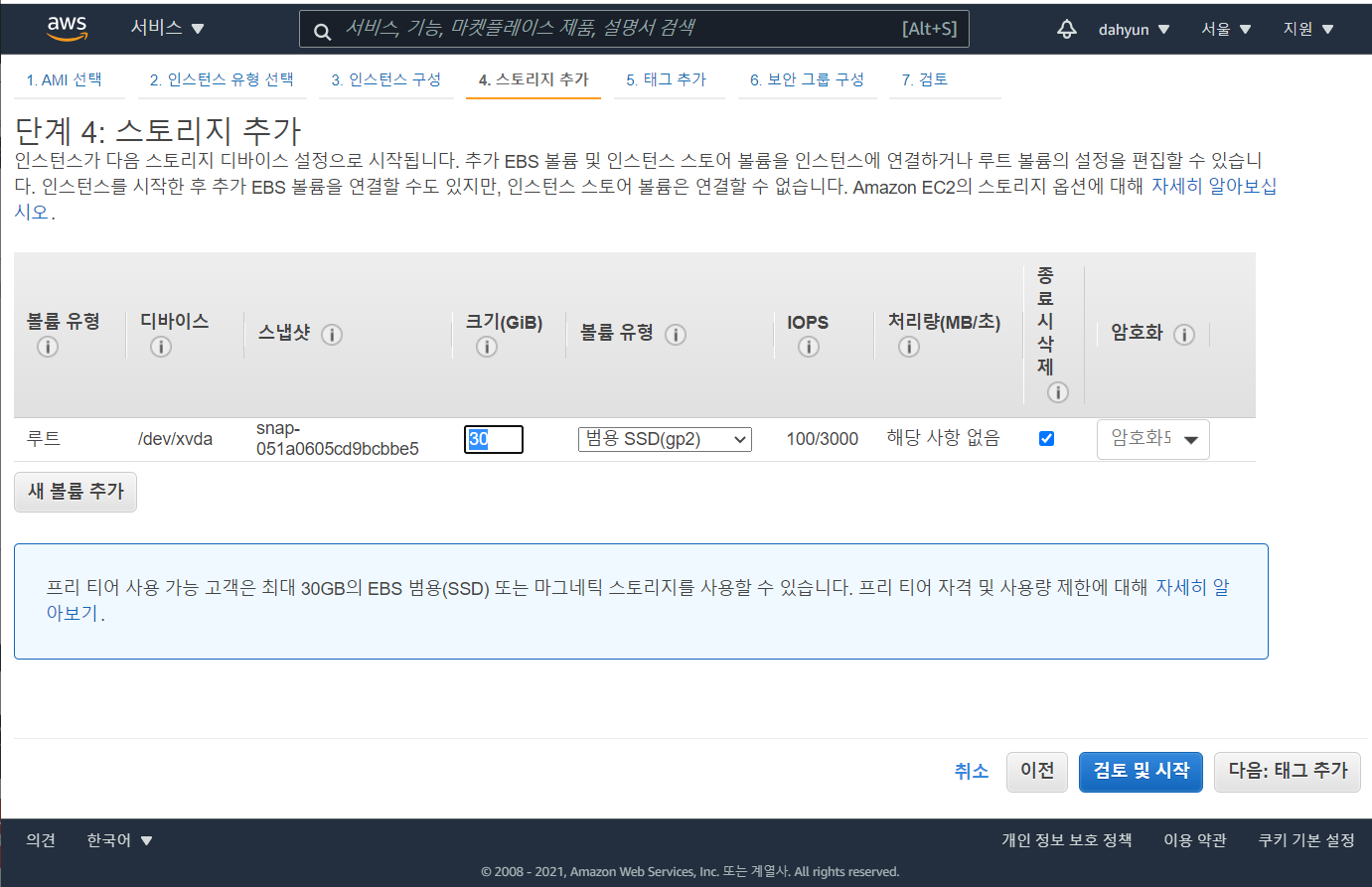Click the AWS logo home icon
Image resolution: width=1372 pixels, height=887 pixels.
click(68, 29)
